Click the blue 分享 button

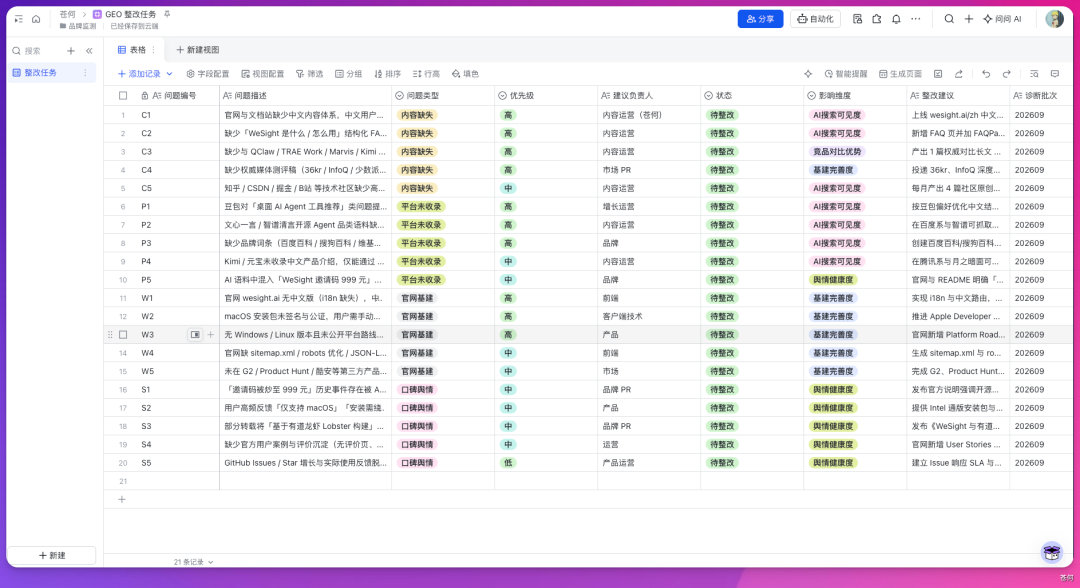click(760, 19)
